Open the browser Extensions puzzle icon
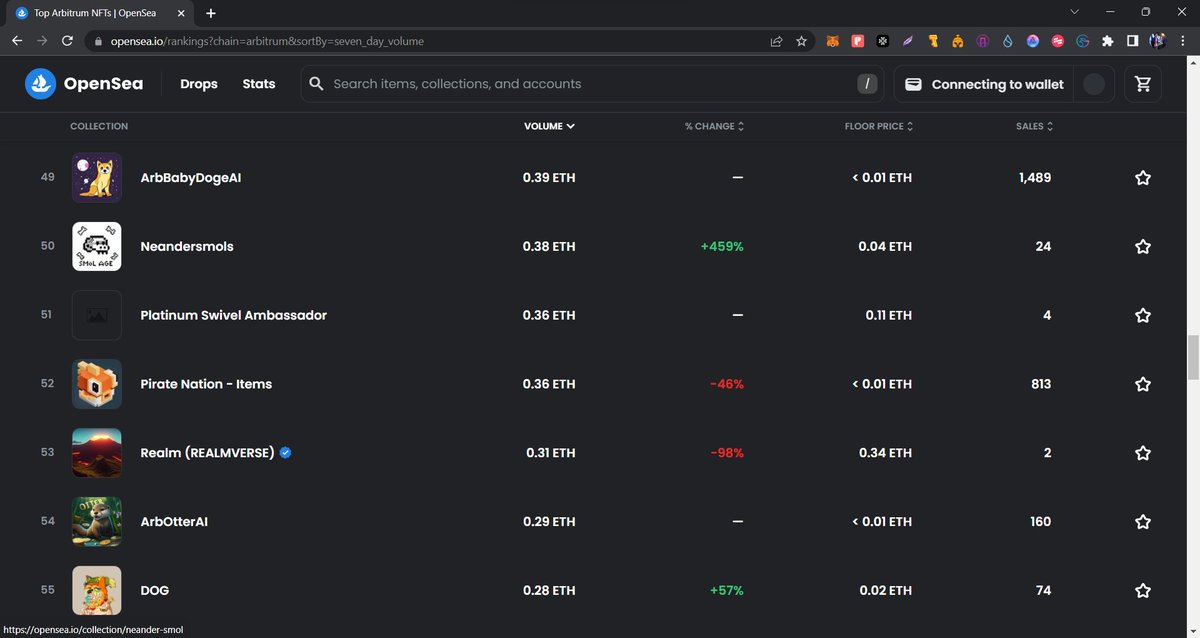1200x638 pixels. tap(1107, 41)
